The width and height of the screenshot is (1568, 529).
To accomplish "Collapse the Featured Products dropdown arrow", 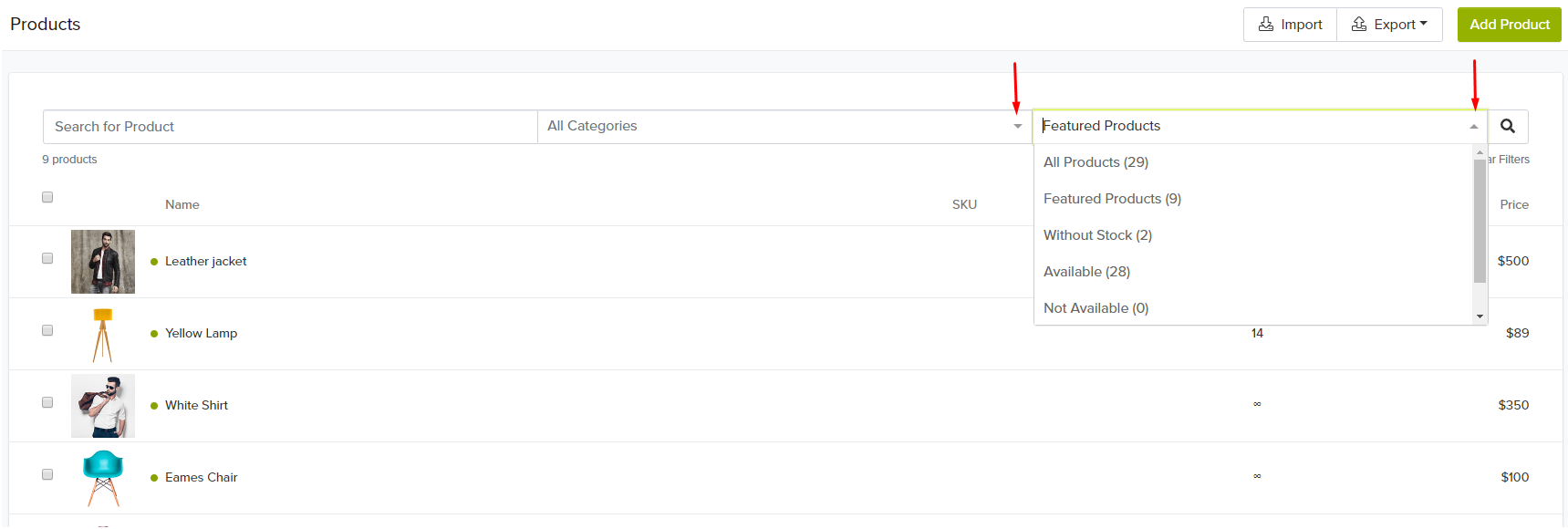I will (x=1474, y=127).
